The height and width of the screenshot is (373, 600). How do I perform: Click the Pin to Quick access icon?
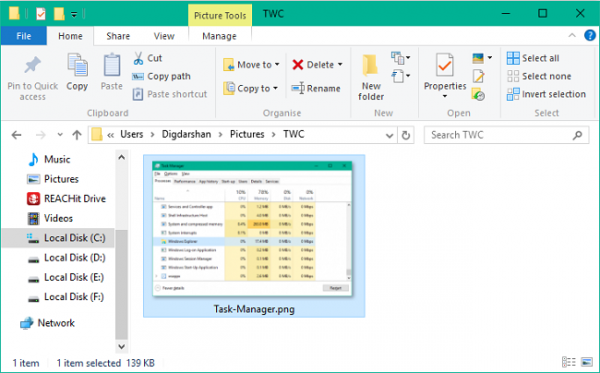[x=33, y=65]
